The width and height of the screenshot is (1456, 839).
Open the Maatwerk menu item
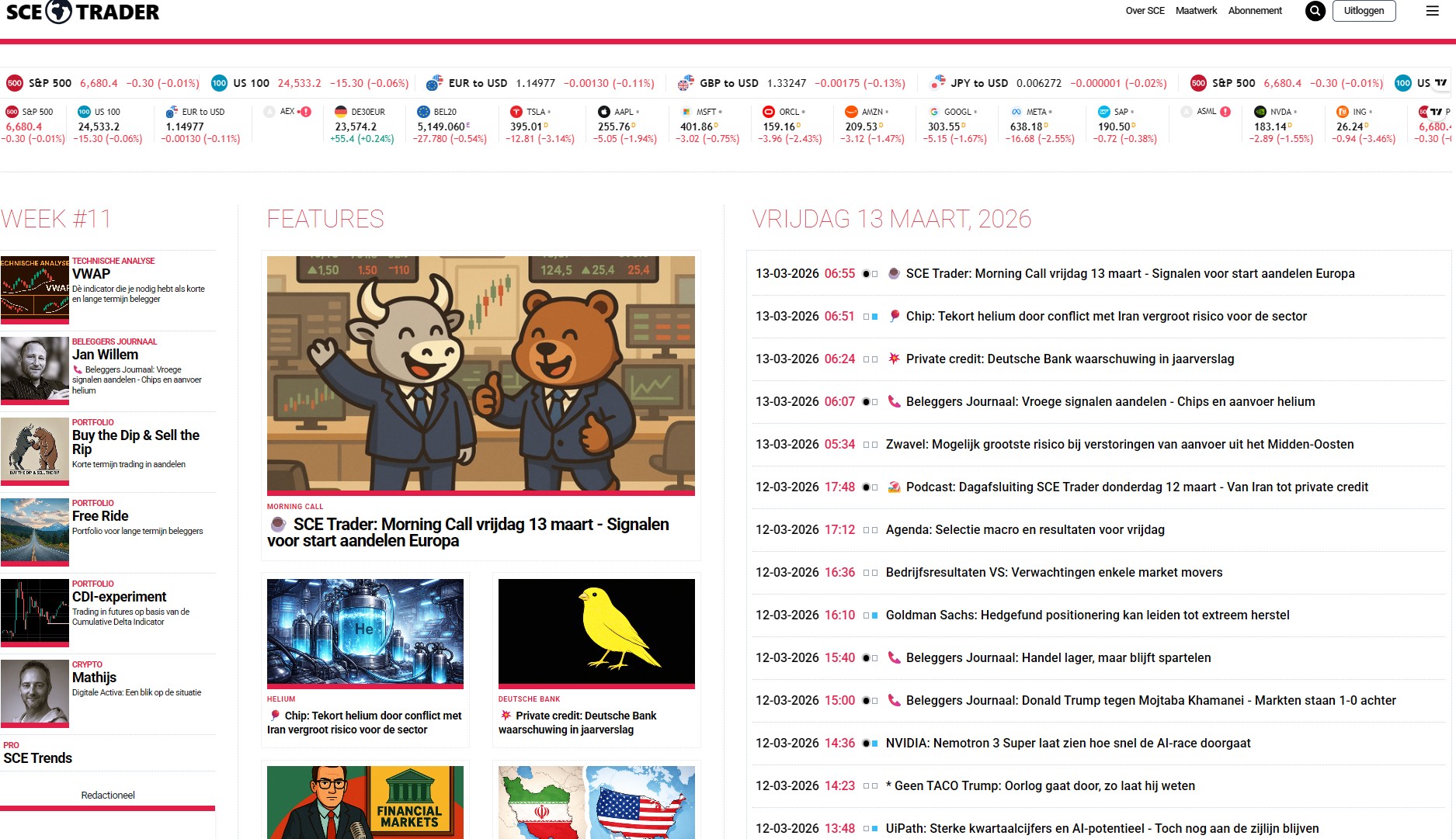(1196, 11)
